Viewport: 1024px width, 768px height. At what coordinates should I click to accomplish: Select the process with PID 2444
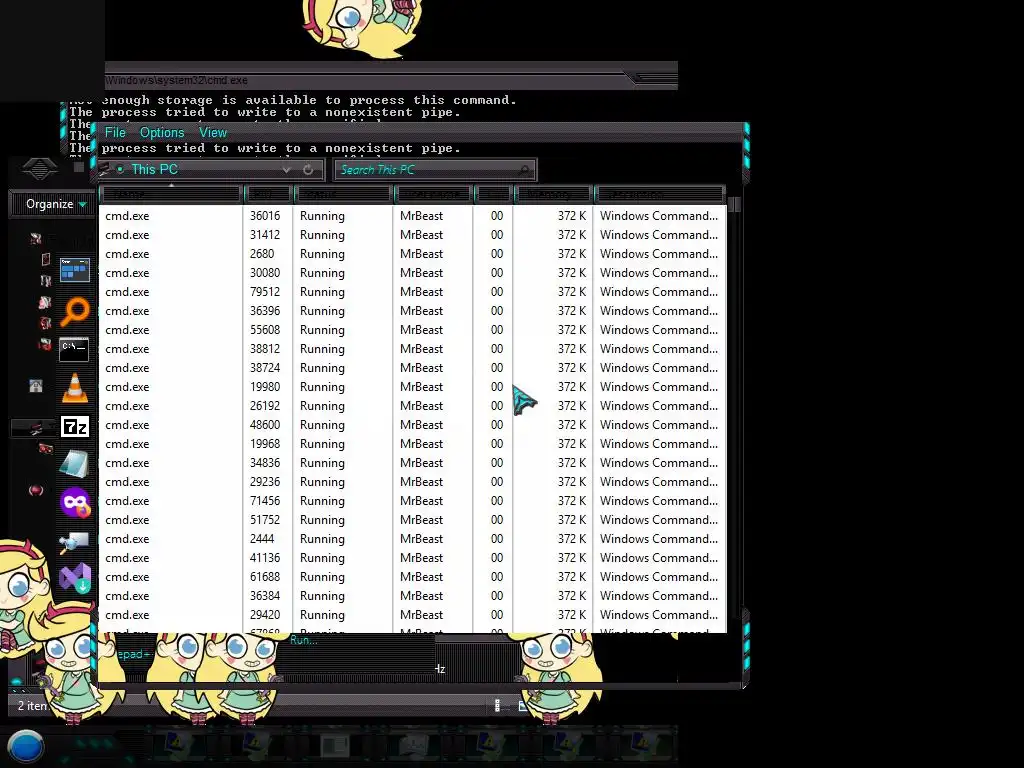(413, 539)
